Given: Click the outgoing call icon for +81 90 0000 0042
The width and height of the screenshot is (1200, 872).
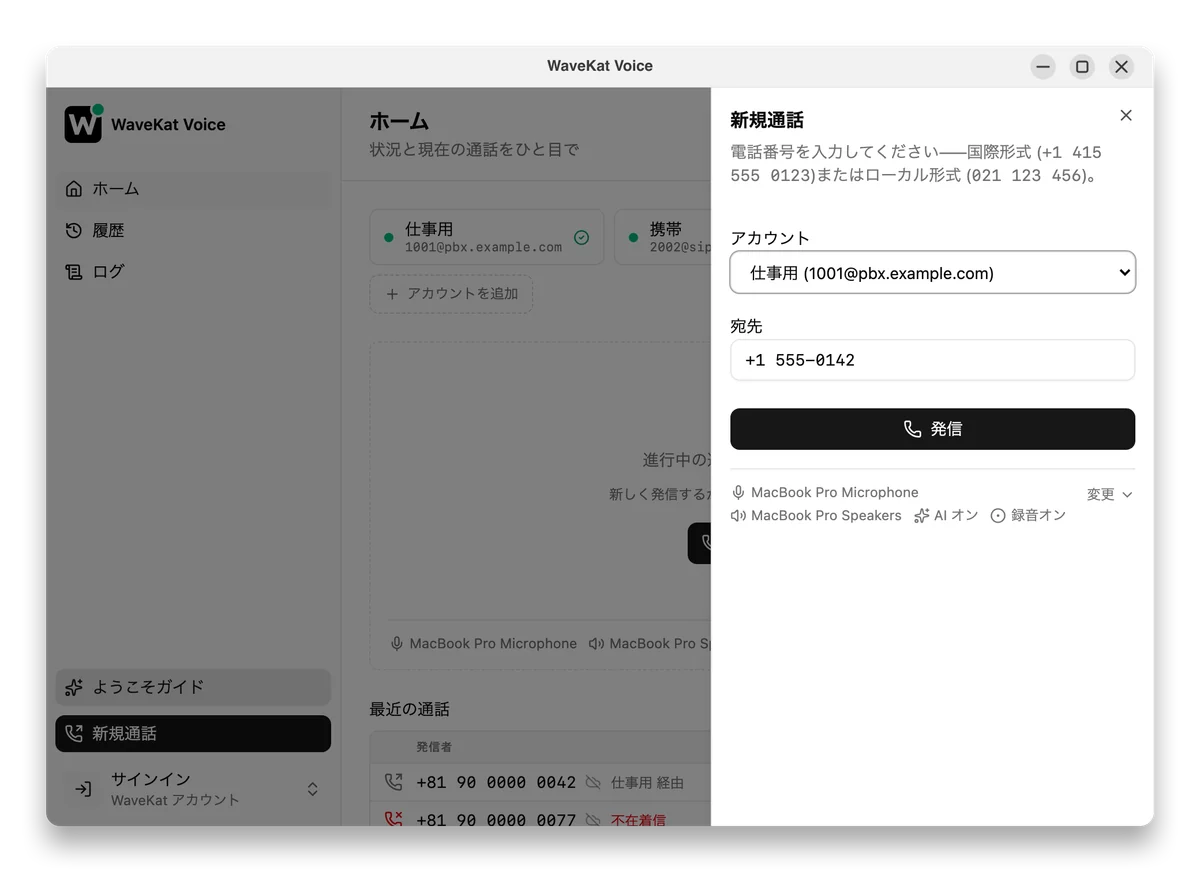Looking at the screenshot, I should (x=393, y=782).
